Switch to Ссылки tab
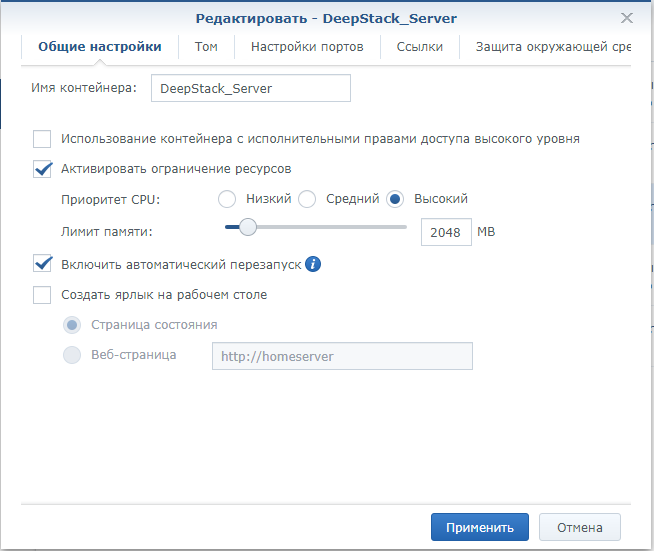The width and height of the screenshot is (654, 551). click(420, 47)
